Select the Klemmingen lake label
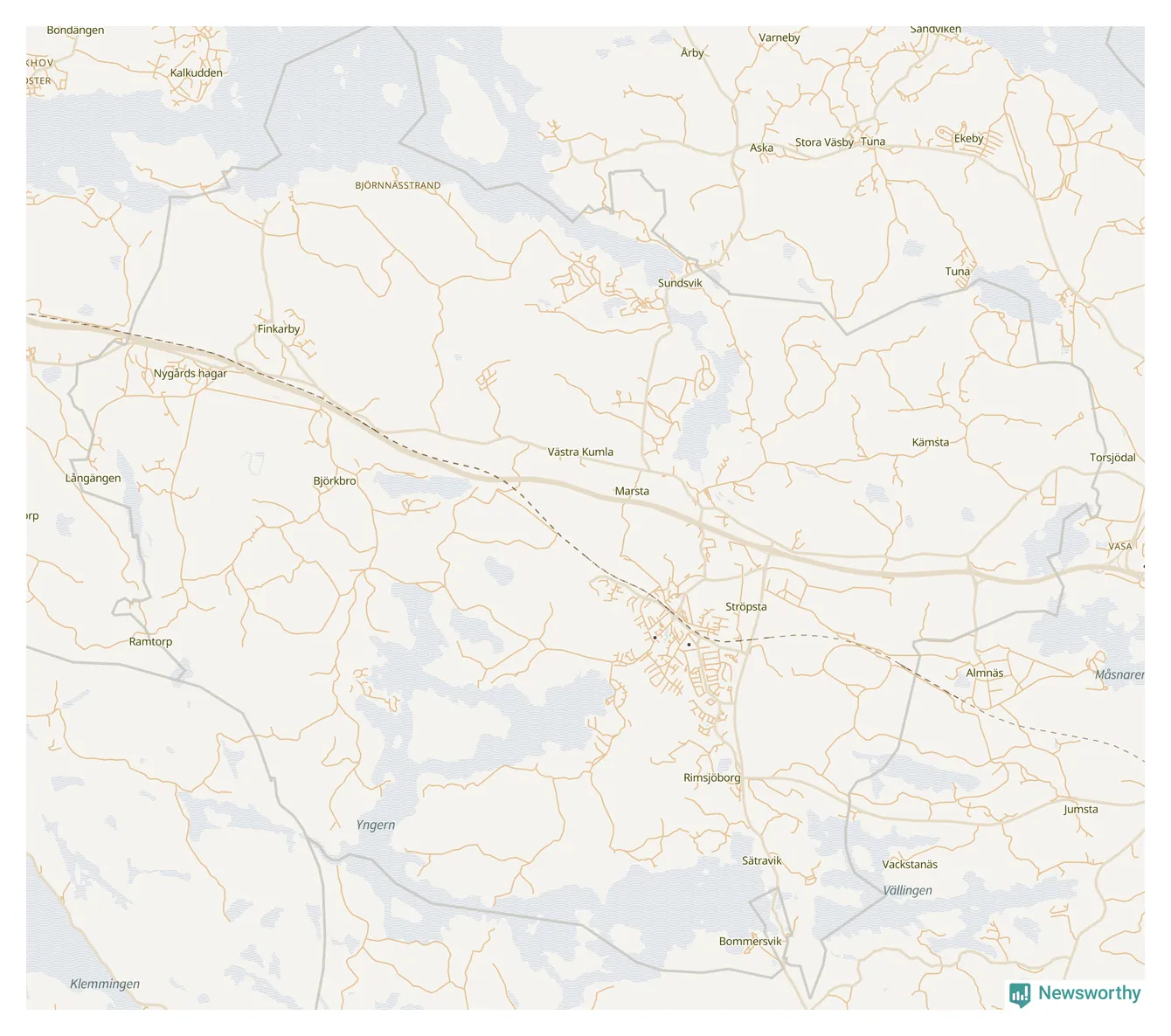The image size is (1171, 1036). pyautogui.click(x=105, y=984)
